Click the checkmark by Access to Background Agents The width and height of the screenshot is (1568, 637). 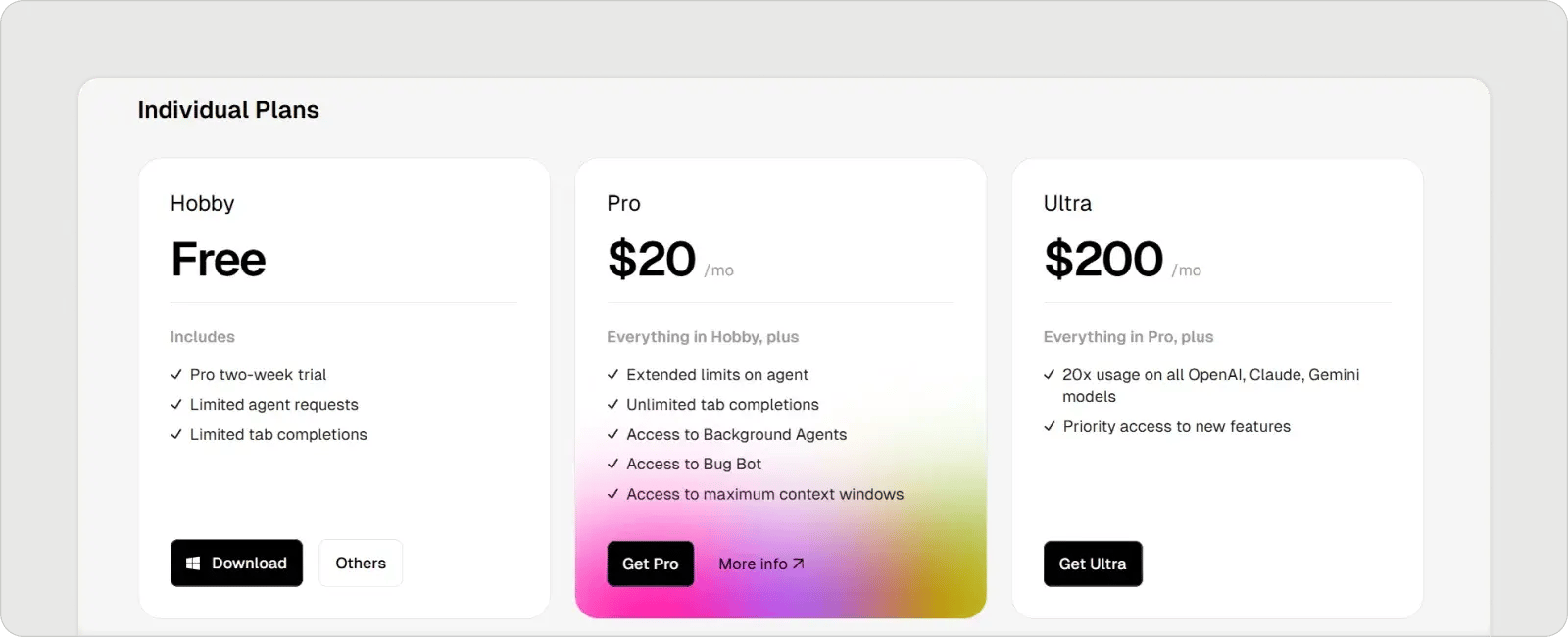coord(612,434)
